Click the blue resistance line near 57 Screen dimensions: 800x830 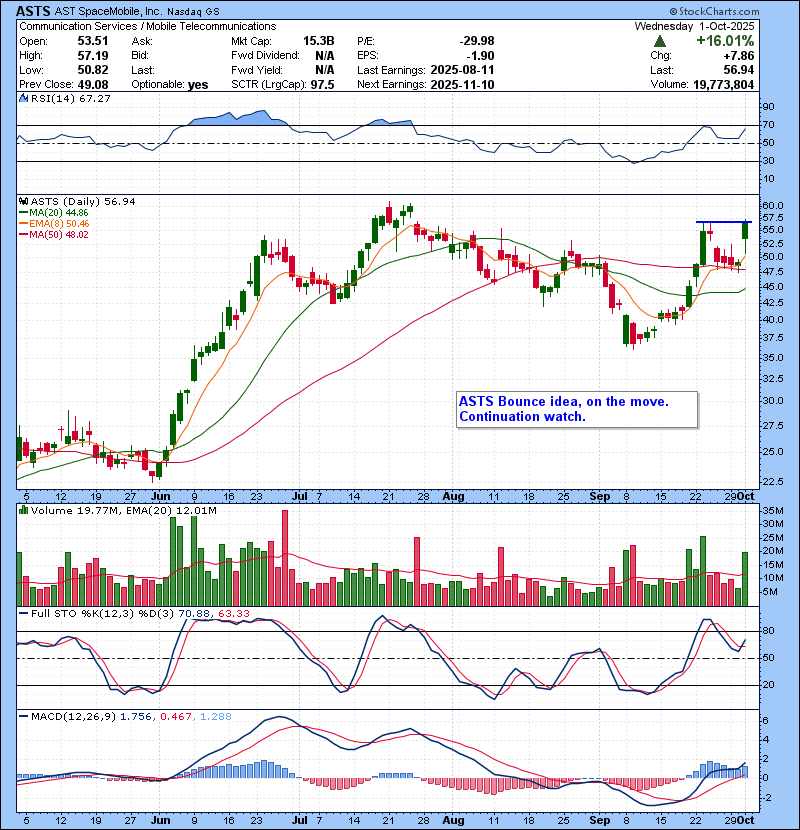(x=723, y=222)
